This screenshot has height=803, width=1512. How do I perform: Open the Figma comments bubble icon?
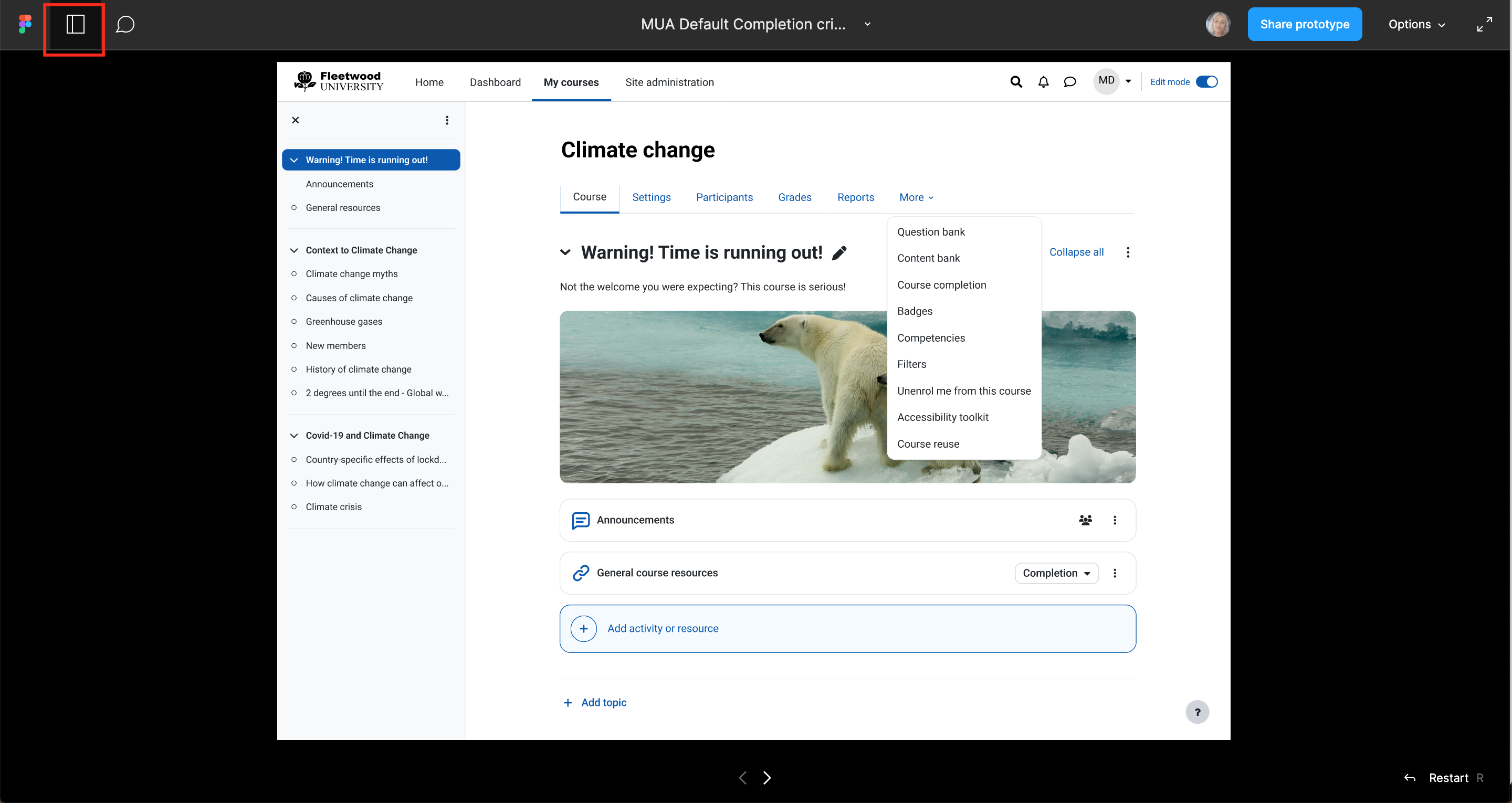click(125, 24)
